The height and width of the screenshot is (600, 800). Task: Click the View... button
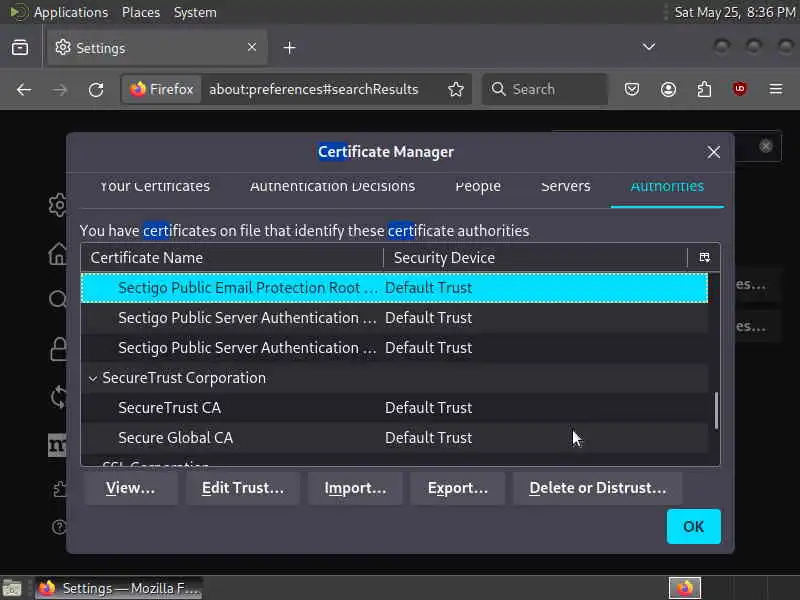[x=131, y=488]
